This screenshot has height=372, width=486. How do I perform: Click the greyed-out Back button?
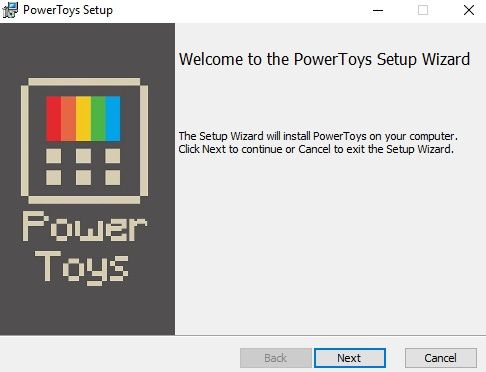tap(276, 358)
